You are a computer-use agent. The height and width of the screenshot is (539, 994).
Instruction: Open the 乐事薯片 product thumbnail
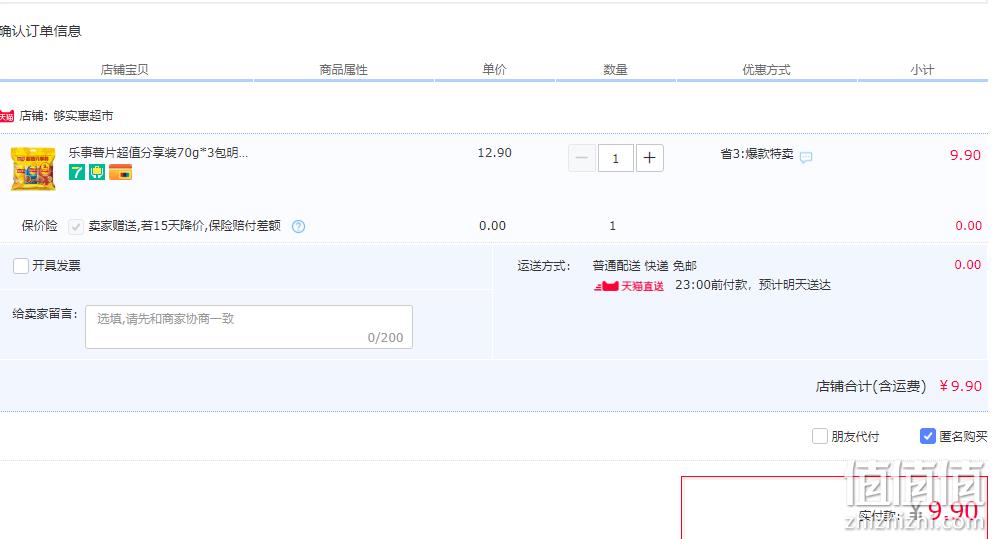[33, 169]
